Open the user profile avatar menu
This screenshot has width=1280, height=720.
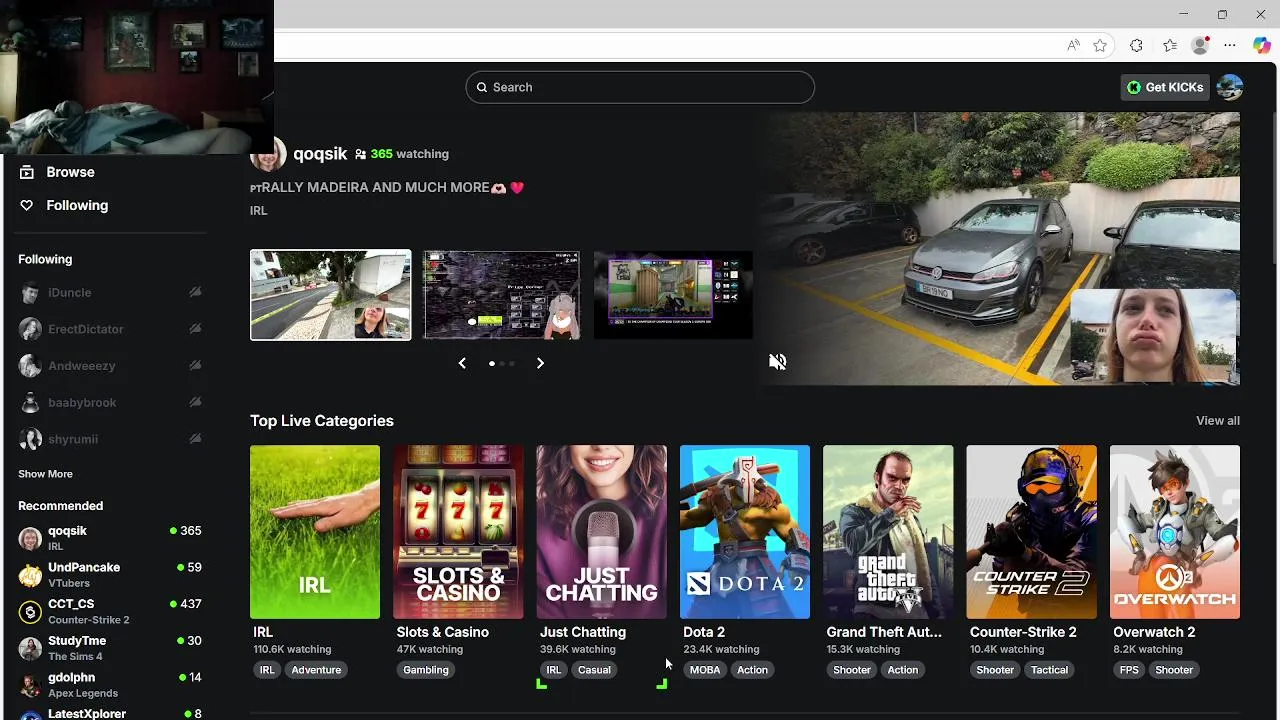click(1230, 87)
